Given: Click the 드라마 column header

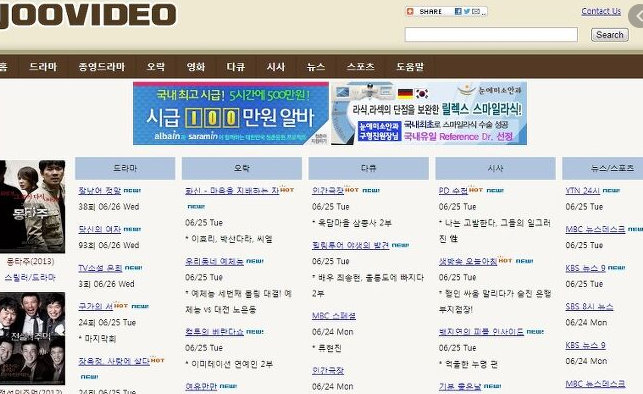Looking at the screenshot, I should (x=125, y=168).
